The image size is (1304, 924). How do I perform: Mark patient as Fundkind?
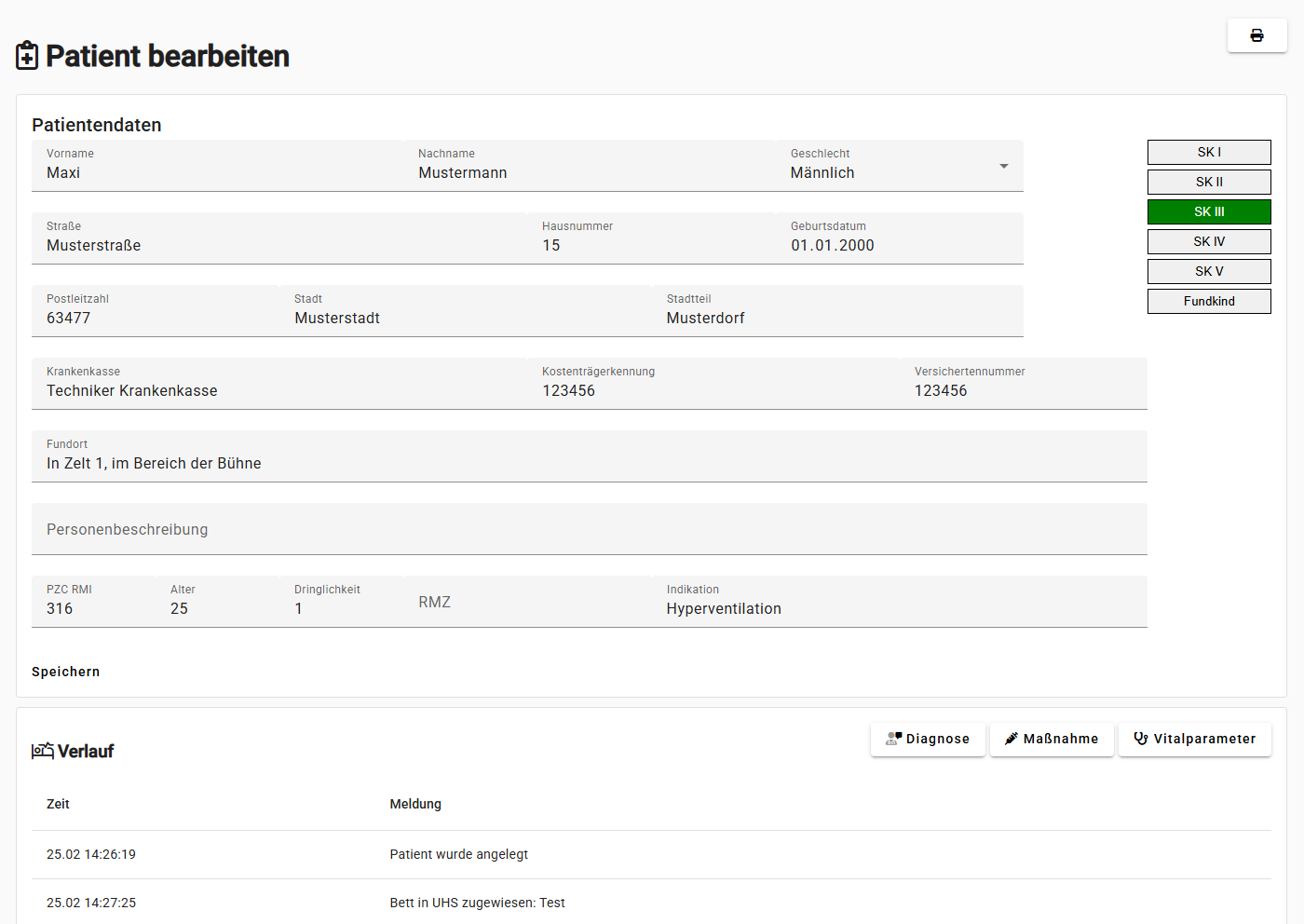pyautogui.click(x=1209, y=301)
